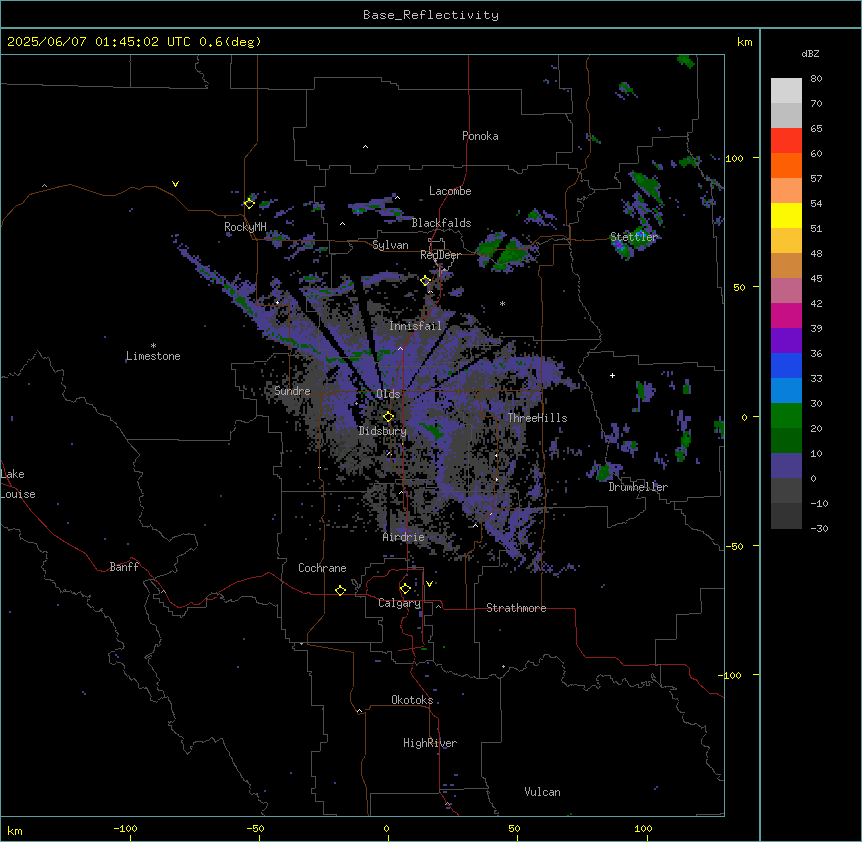The height and width of the screenshot is (842, 862).
Task: Select the Stettler label
Action: point(634,237)
